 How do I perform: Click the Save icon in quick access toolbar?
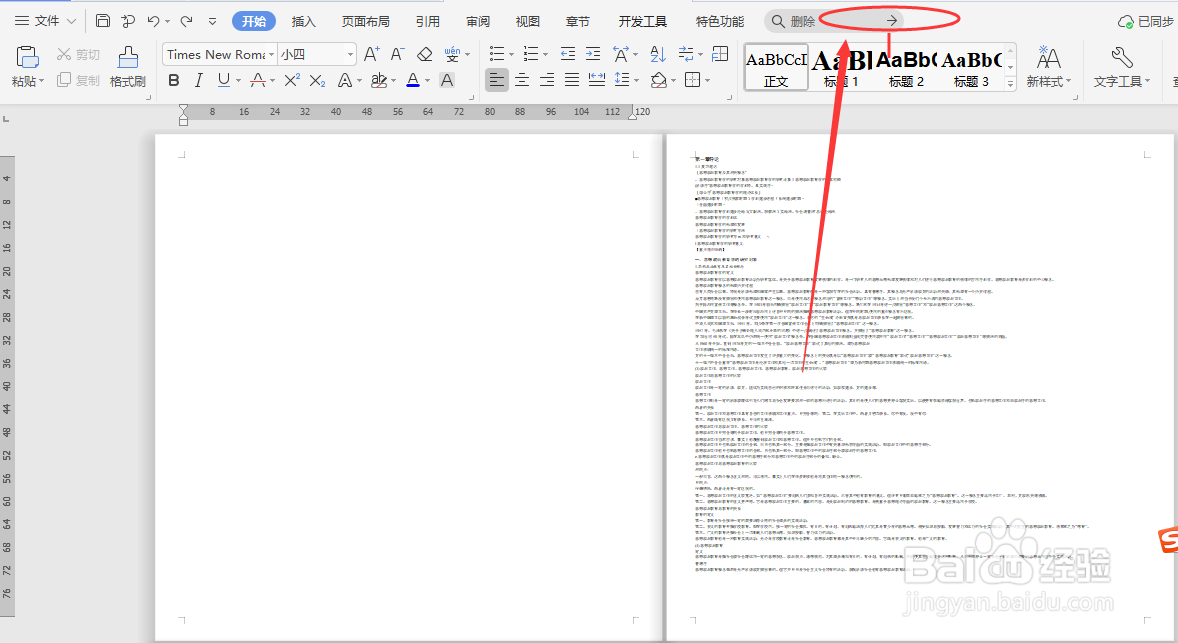click(x=103, y=21)
